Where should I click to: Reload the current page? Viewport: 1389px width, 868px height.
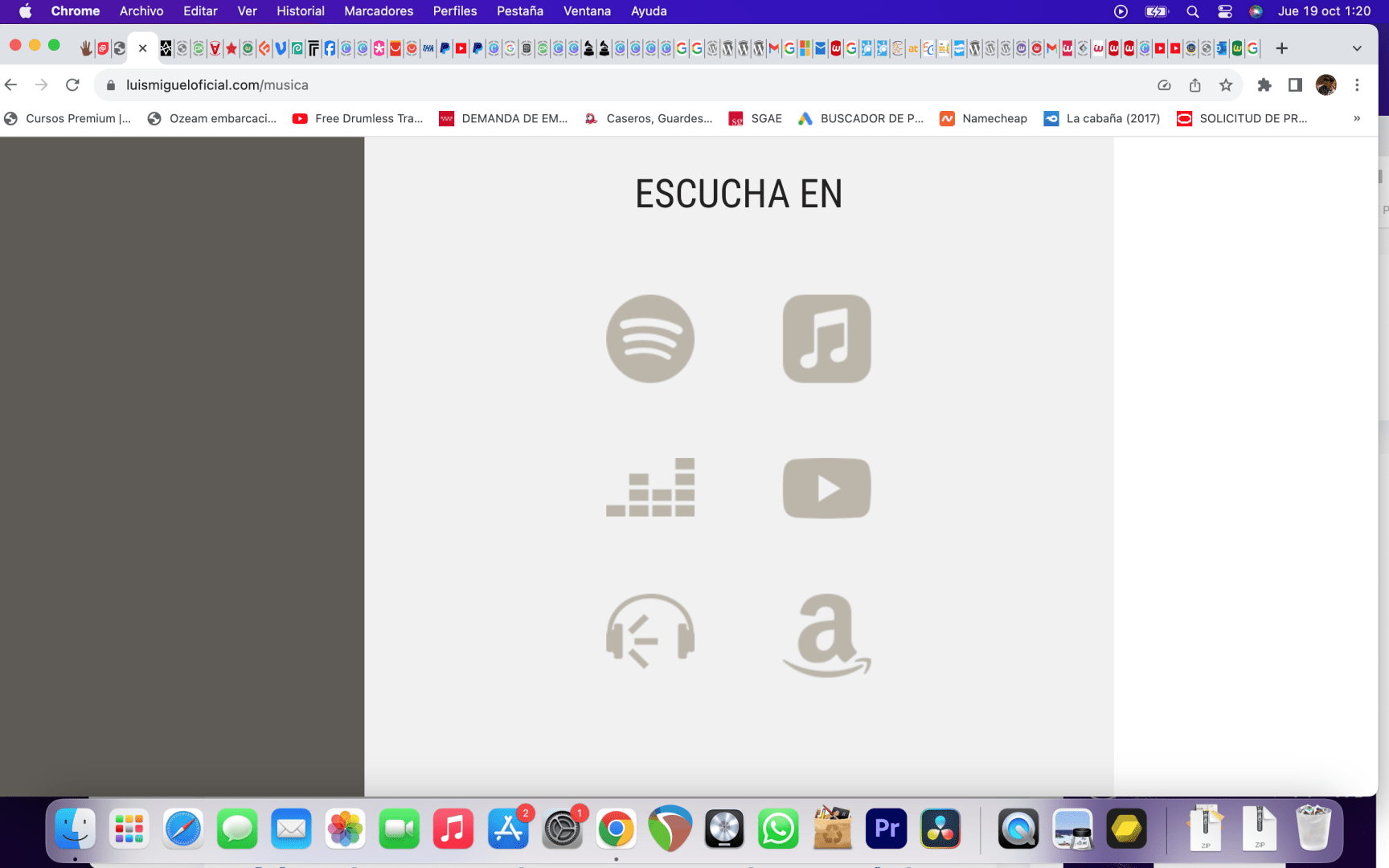click(x=72, y=84)
